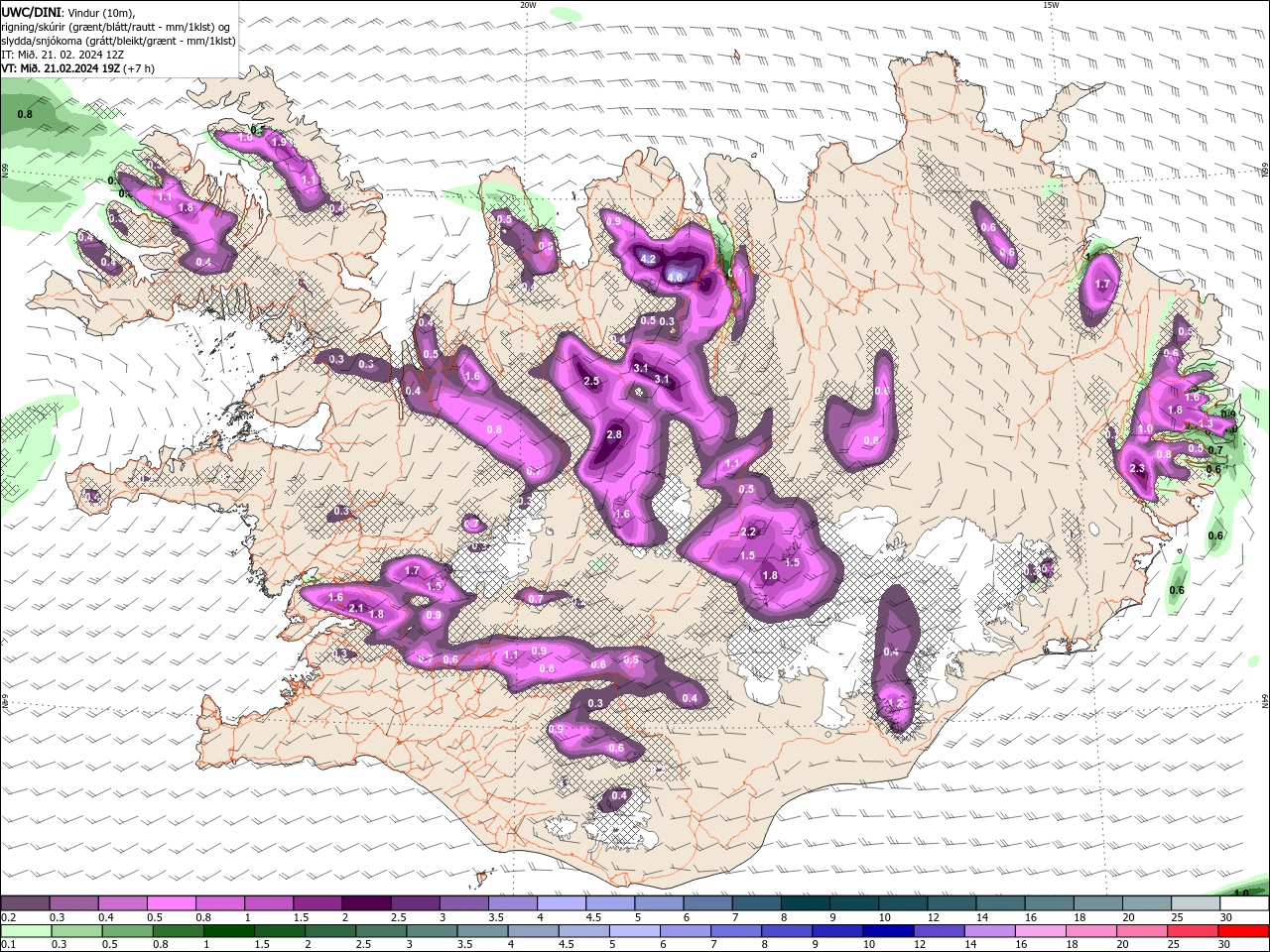Pick the lightest green bottom swatch between 0.1 and 0.3

(x=26, y=931)
